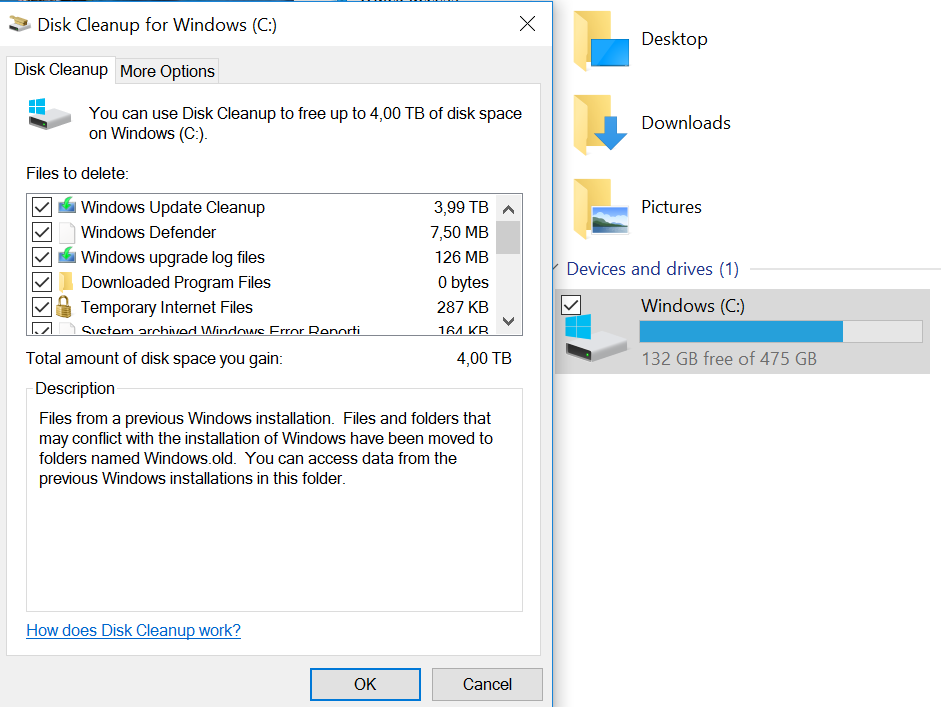
Task: Click the Windows Defender file icon
Action: (x=67, y=232)
